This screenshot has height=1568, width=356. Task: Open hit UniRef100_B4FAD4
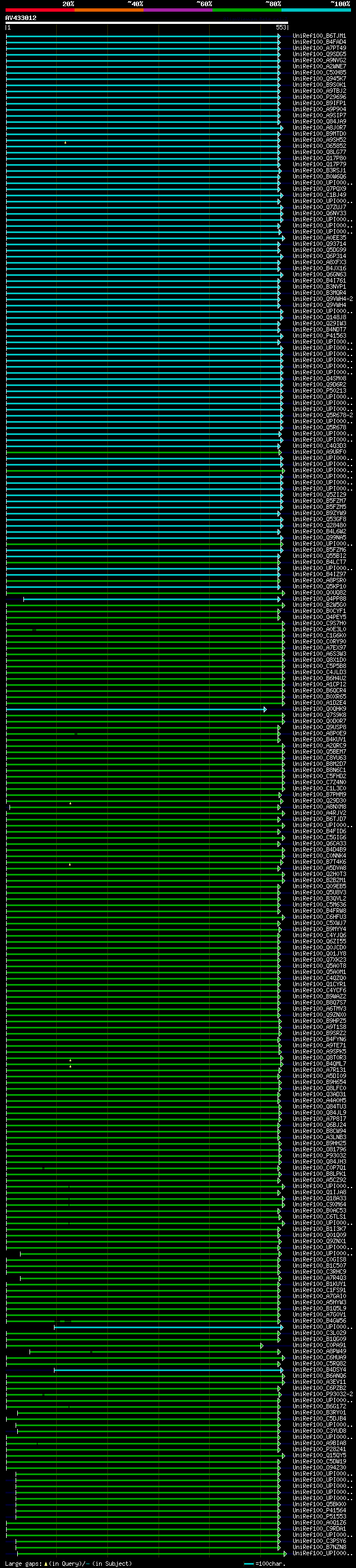point(319,42)
